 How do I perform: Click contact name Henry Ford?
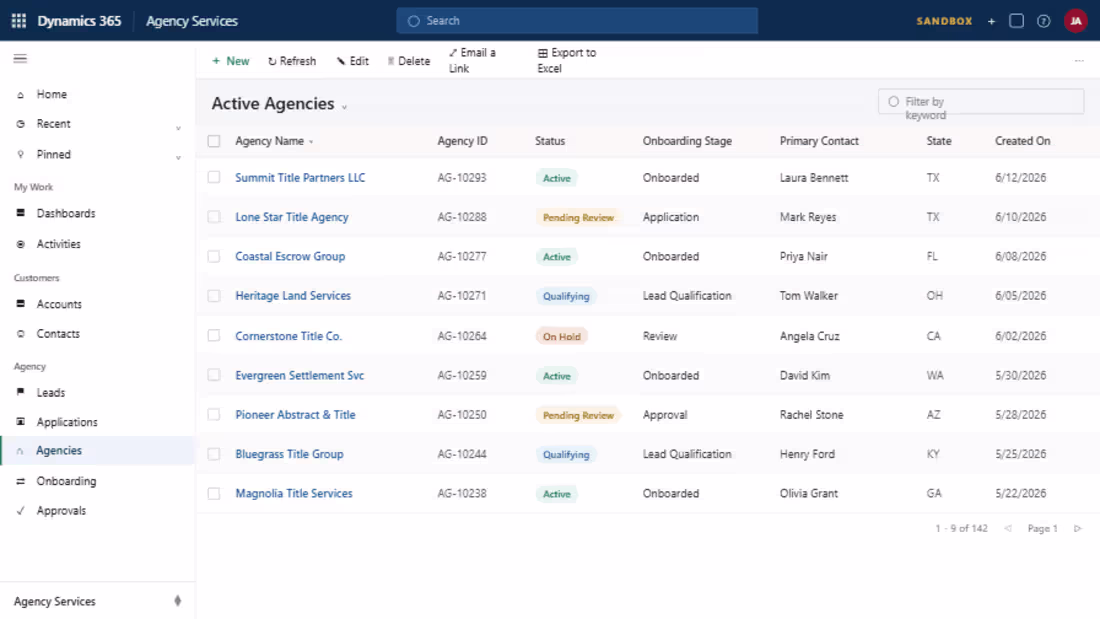tap(807, 454)
